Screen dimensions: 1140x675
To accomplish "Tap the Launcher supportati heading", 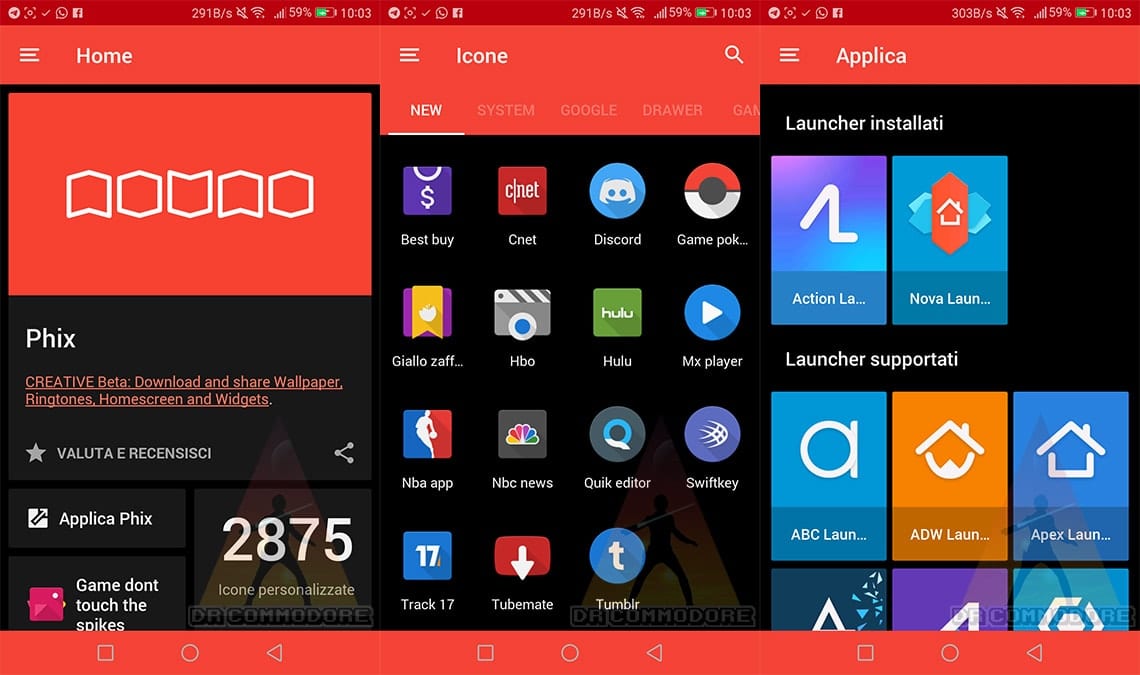I will (871, 359).
